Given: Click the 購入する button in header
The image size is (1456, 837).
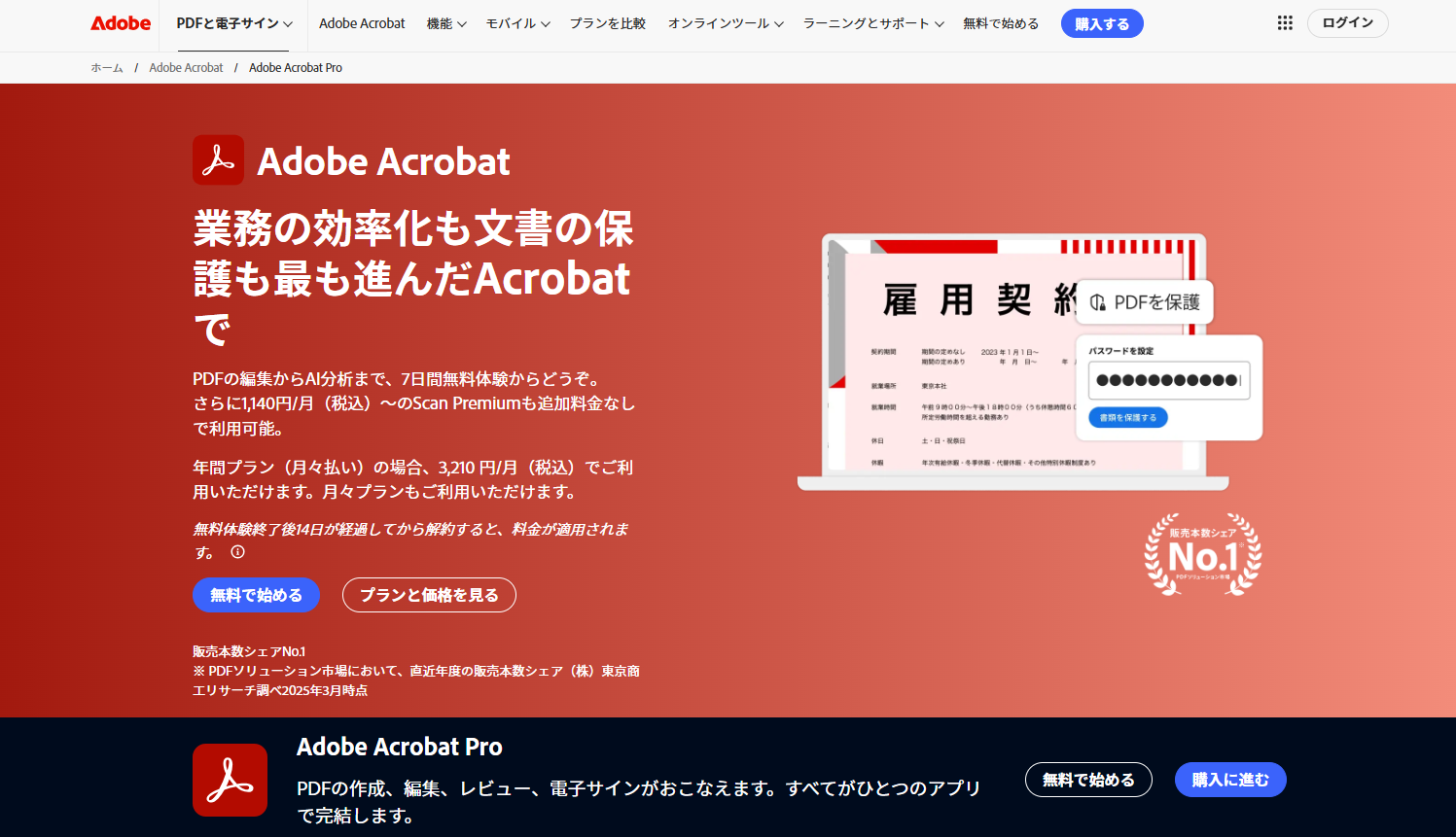Looking at the screenshot, I should [x=1102, y=23].
